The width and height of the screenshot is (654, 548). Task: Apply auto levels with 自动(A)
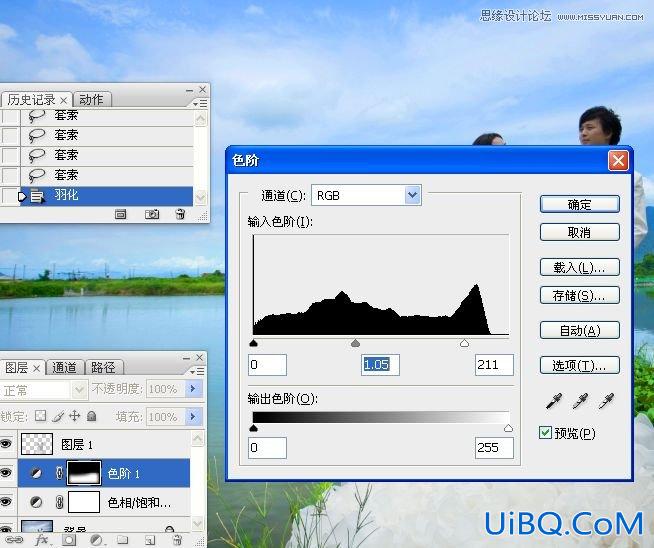click(579, 330)
